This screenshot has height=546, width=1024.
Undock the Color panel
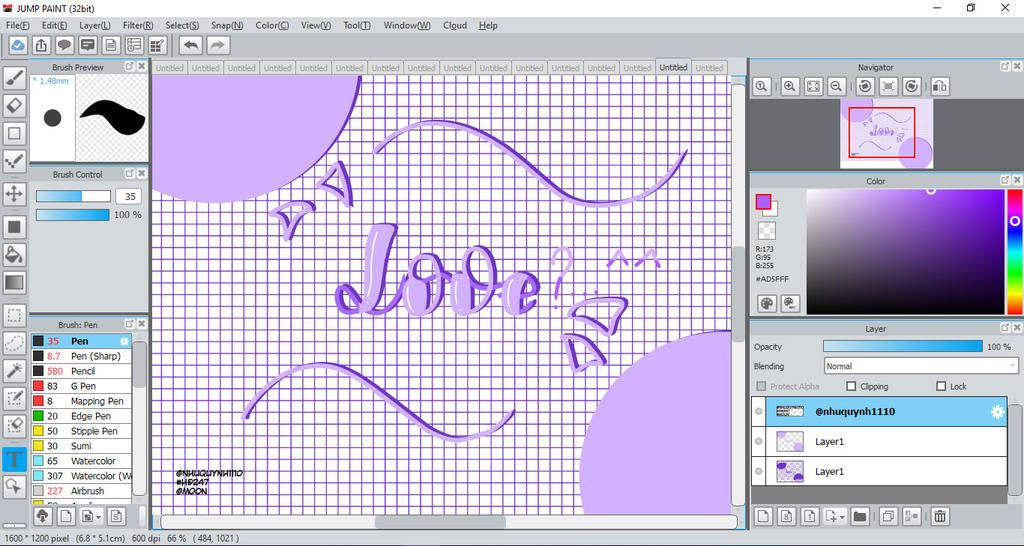pos(1005,180)
